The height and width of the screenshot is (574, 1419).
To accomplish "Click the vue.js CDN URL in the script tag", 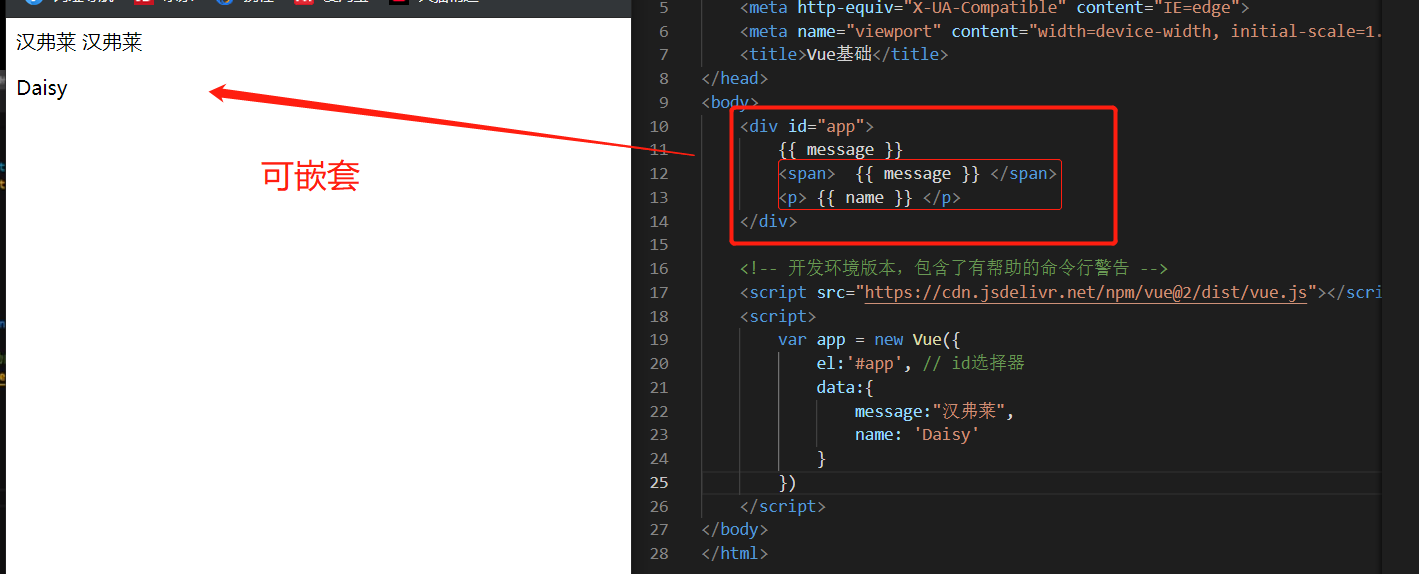I will [1086, 293].
